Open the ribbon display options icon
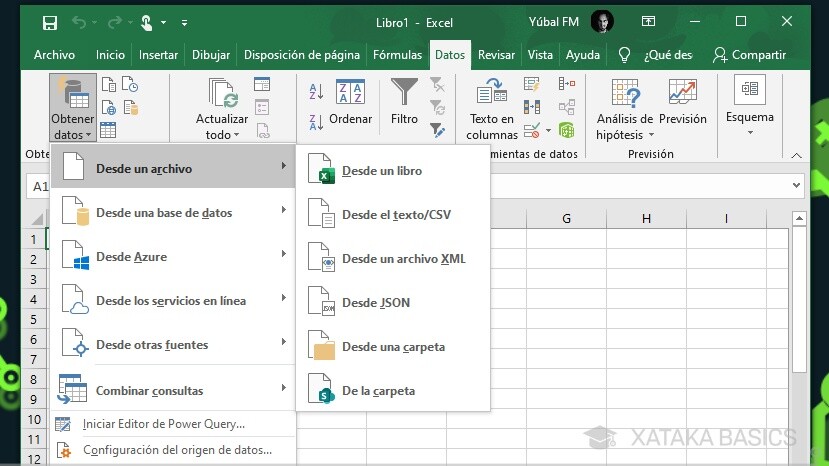This screenshot has height=466, width=829. coord(648,22)
